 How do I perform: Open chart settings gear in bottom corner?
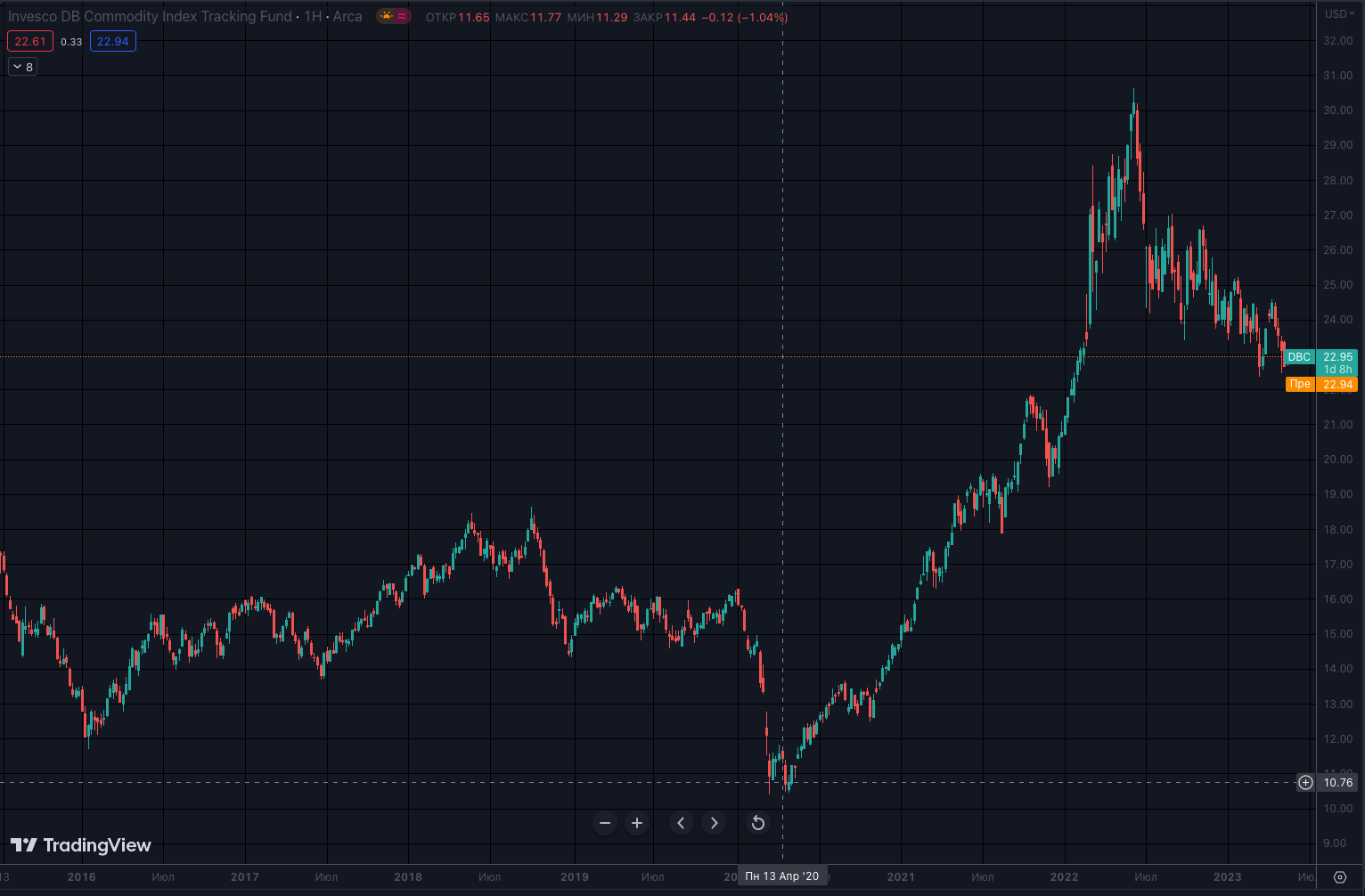click(x=1340, y=877)
